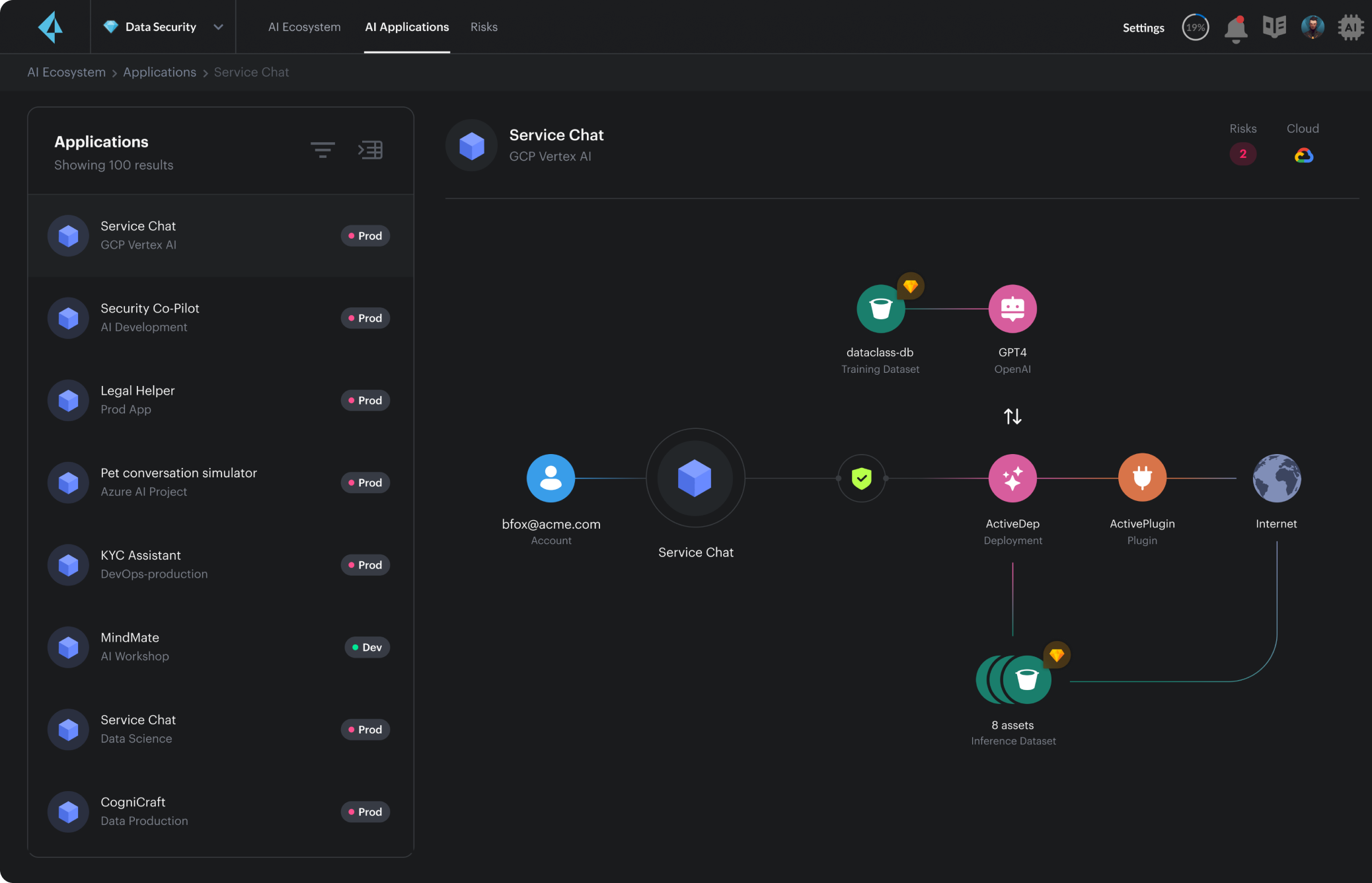
Task: Toggle the filter icon in Applications panel
Action: tap(323, 149)
